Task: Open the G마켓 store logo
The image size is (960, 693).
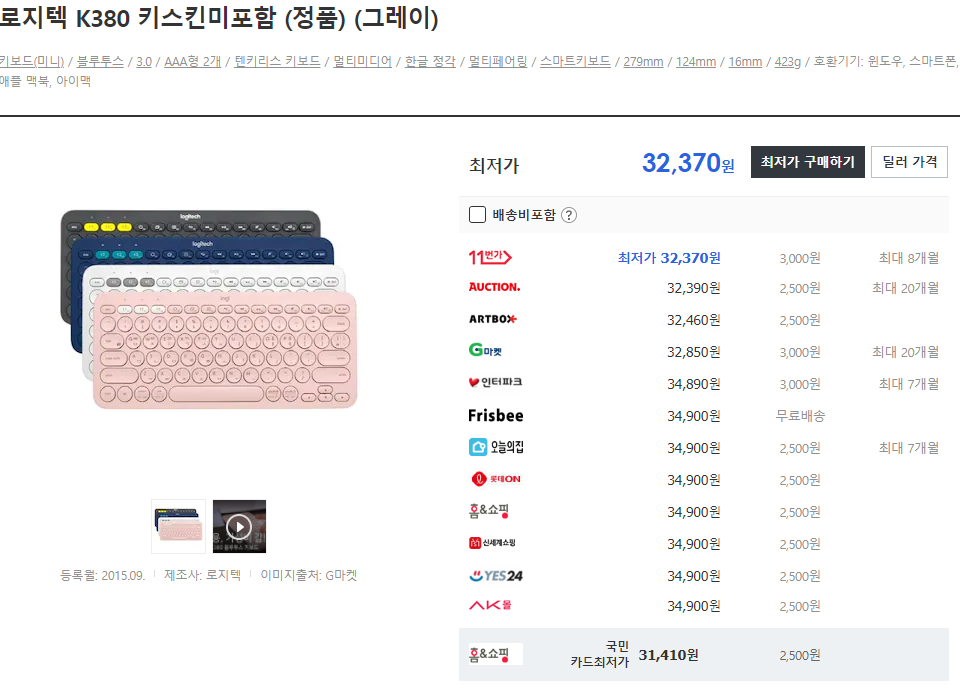Action: [x=485, y=350]
